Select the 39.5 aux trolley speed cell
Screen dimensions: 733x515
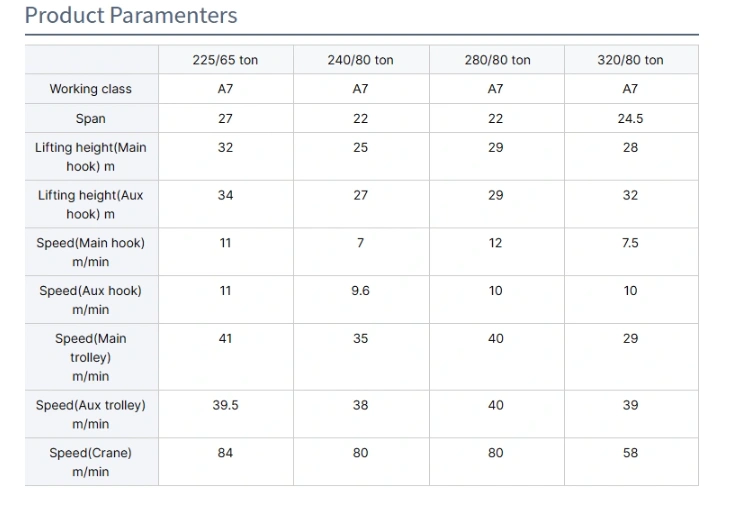click(225, 405)
